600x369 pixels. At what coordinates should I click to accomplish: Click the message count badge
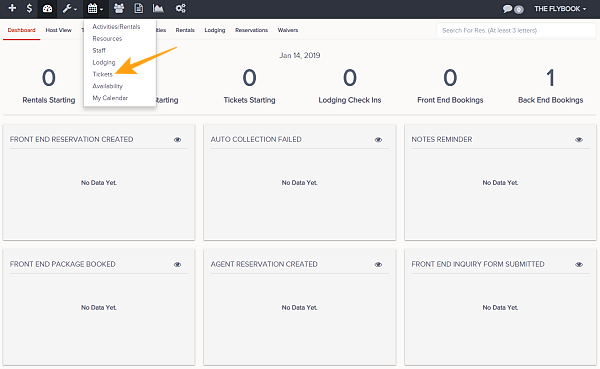coord(519,10)
